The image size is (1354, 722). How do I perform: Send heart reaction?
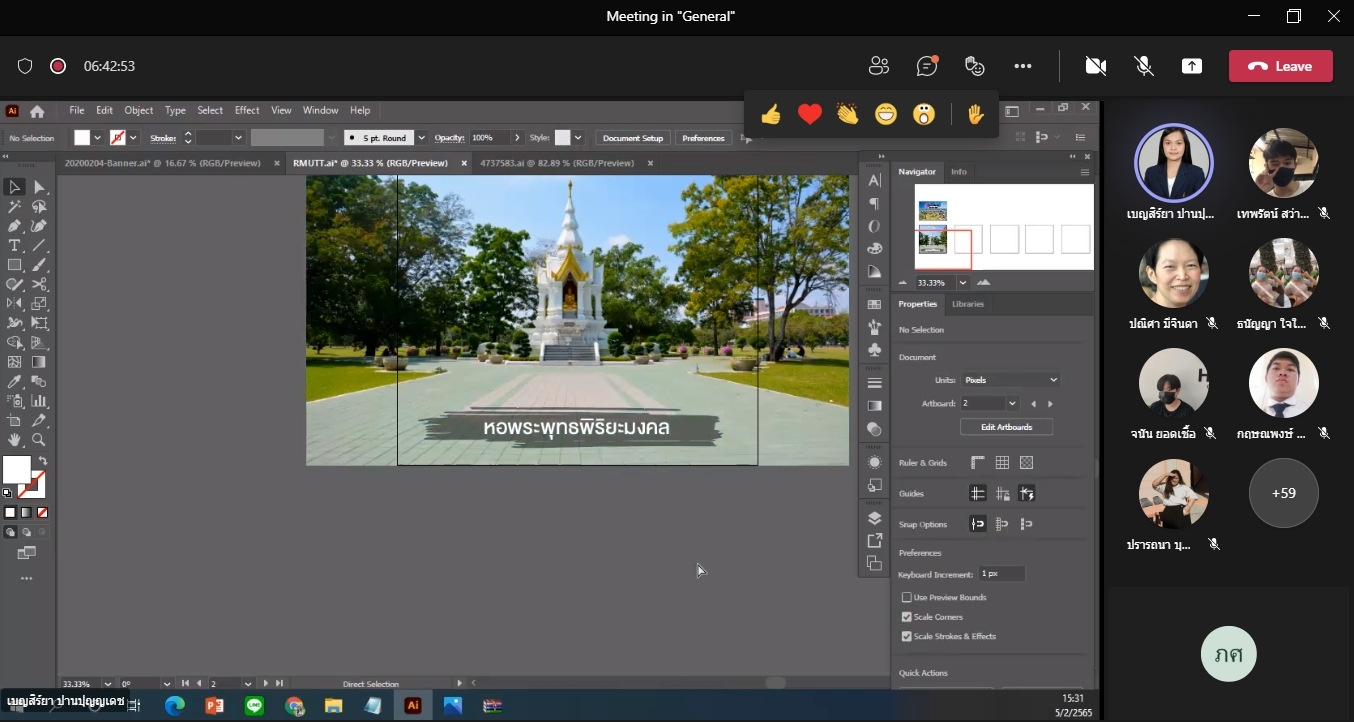pos(810,115)
